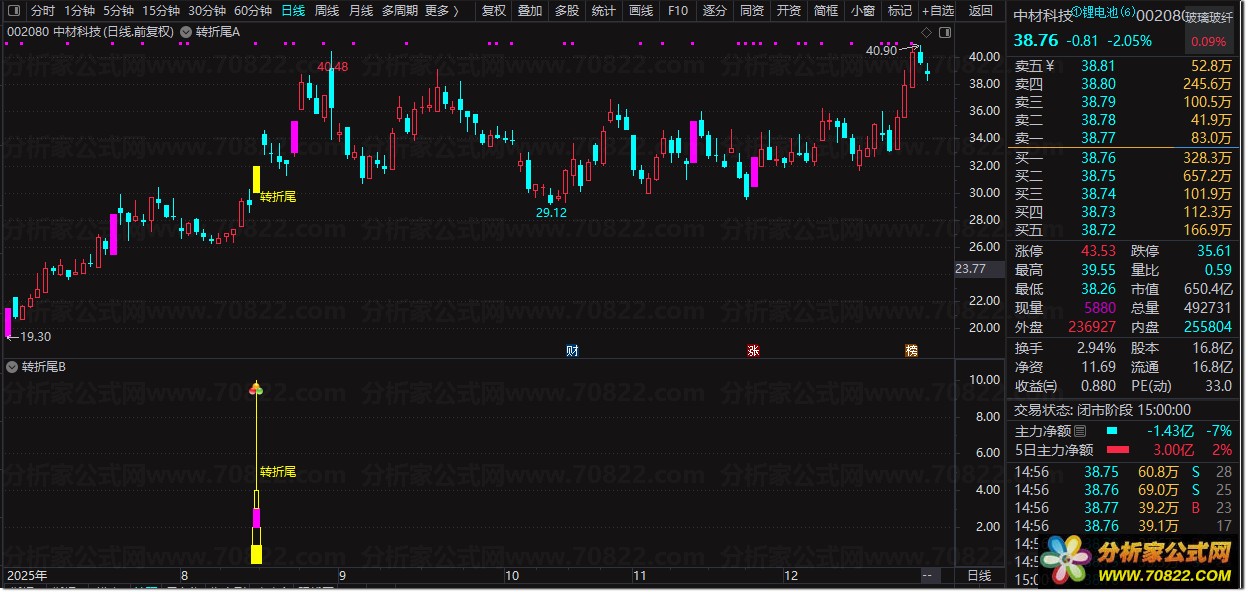Click the ¥ symbol next to 卖五
The height and width of the screenshot is (592, 1248).
[1050, 66]
